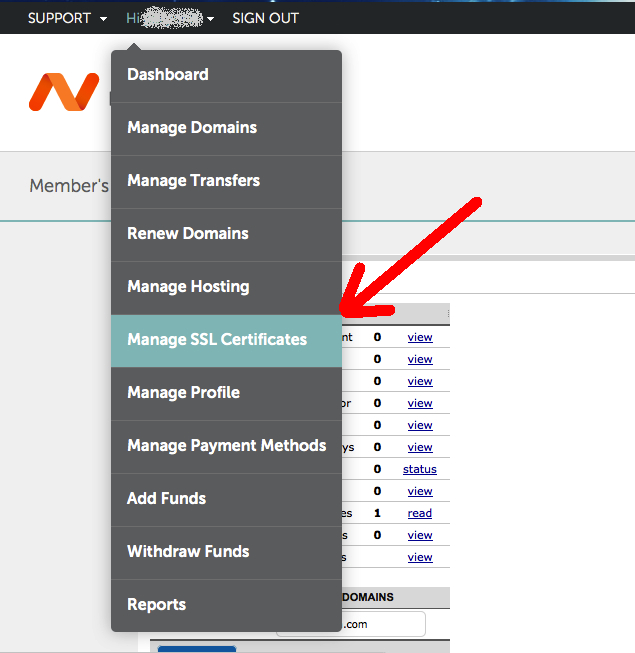The image size is (635, 653).
Task: Choose Add Funds in the menu
Action: coord(227,499)
